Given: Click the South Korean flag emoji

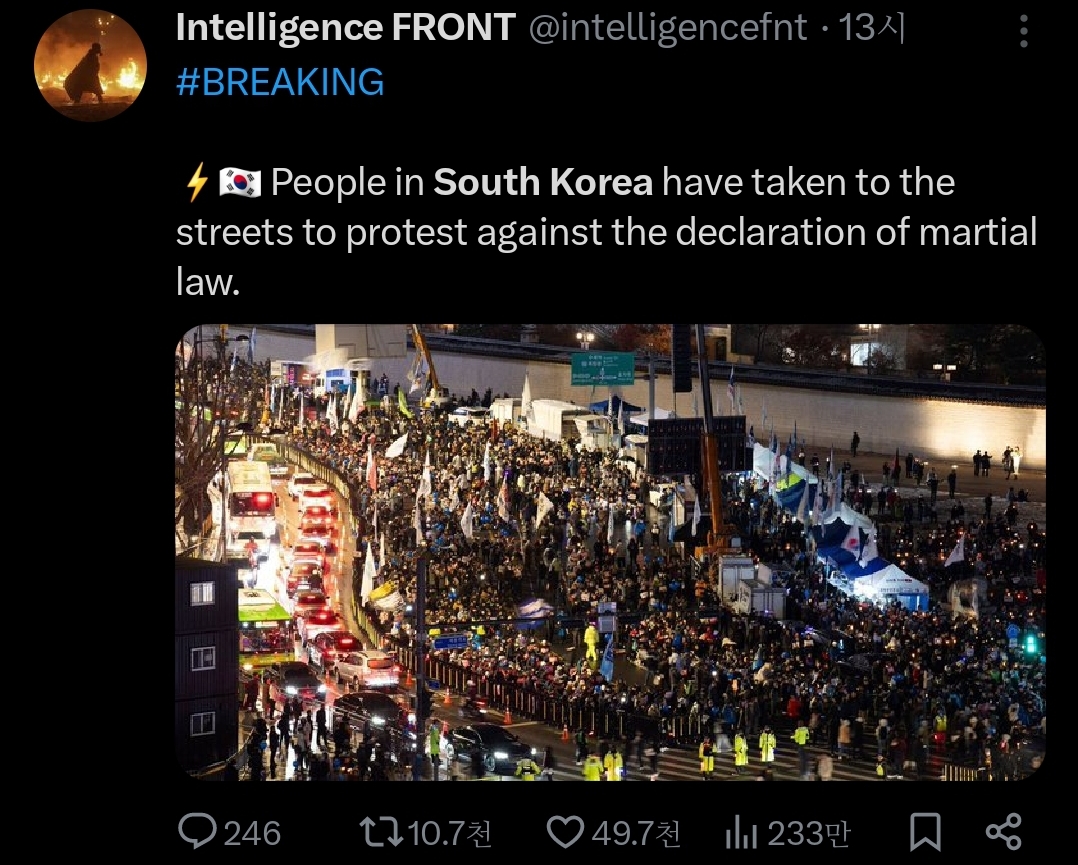Looking at the screenshot, I should 240,183.
